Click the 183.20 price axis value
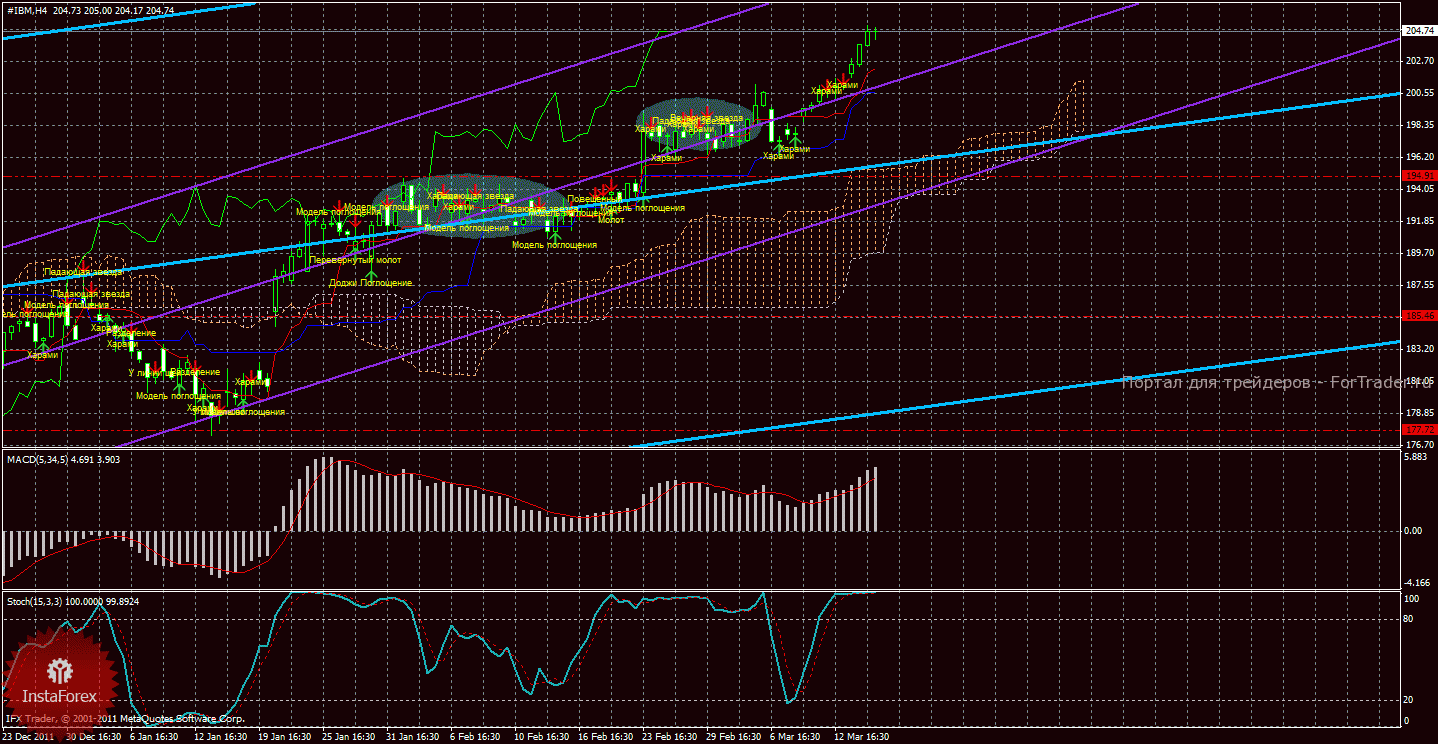This screenshot has width=1438, height=744. click(1419, 349)
